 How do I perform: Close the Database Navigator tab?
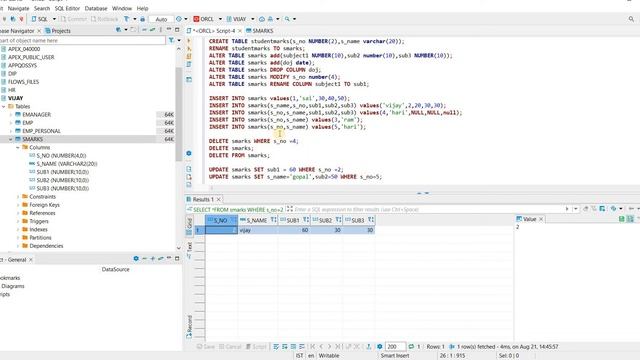[39, 31]
